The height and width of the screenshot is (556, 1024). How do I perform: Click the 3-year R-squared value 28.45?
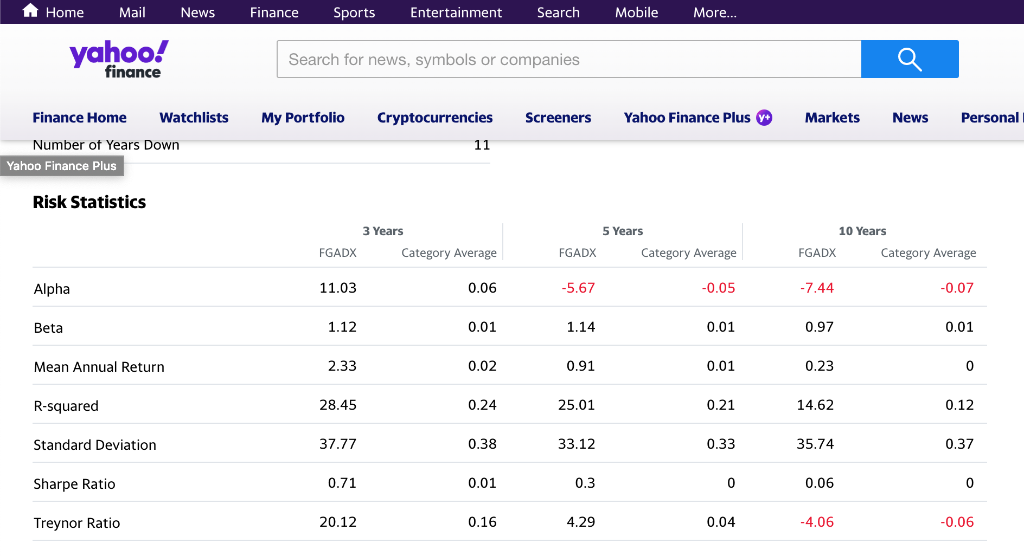pos(338,406)
